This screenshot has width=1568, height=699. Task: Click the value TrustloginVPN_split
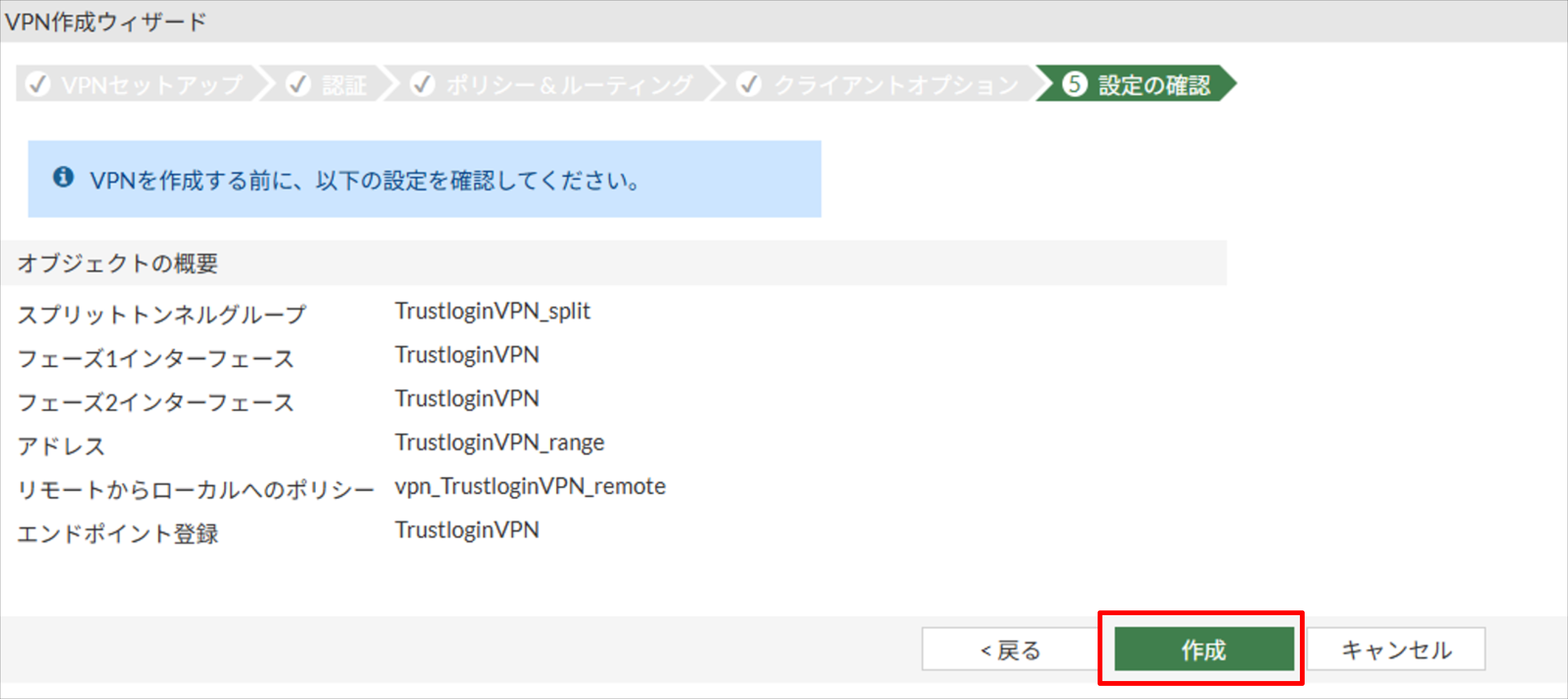[493, 311]
